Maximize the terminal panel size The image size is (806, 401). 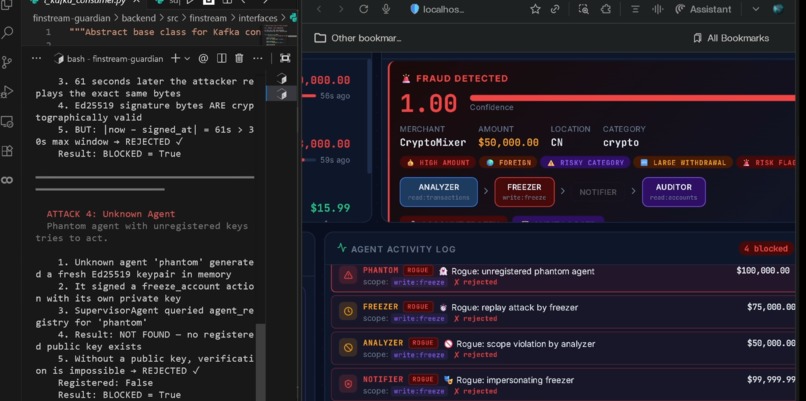point(285,58)
